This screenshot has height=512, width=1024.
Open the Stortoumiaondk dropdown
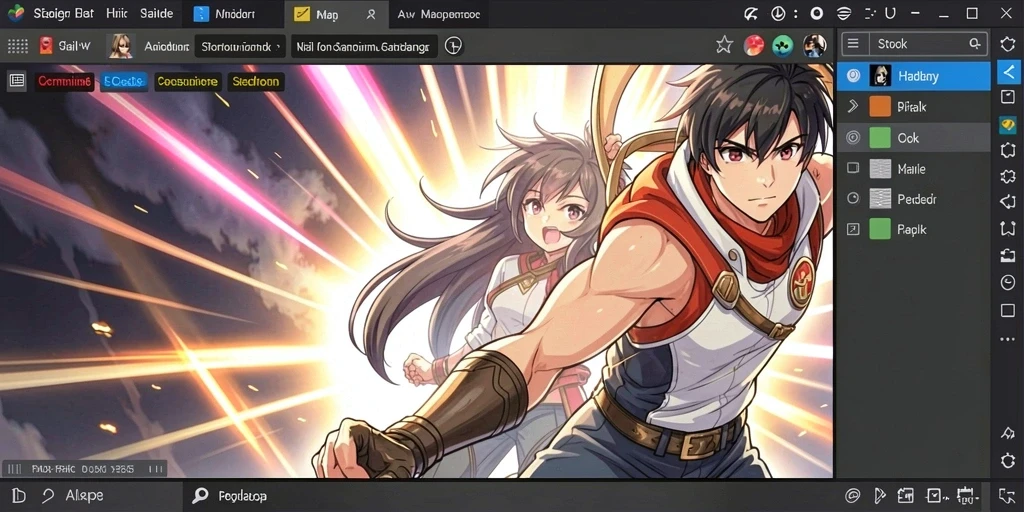(x=240, y=46)
